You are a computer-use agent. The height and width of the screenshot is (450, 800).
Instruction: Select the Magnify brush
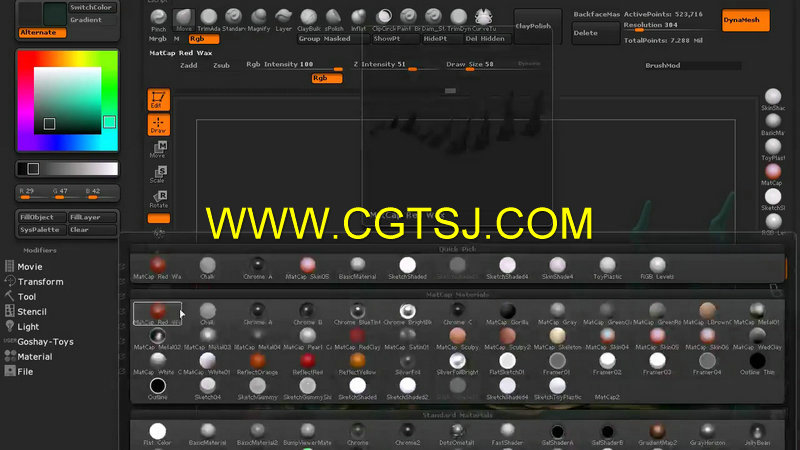coord(259,18)
